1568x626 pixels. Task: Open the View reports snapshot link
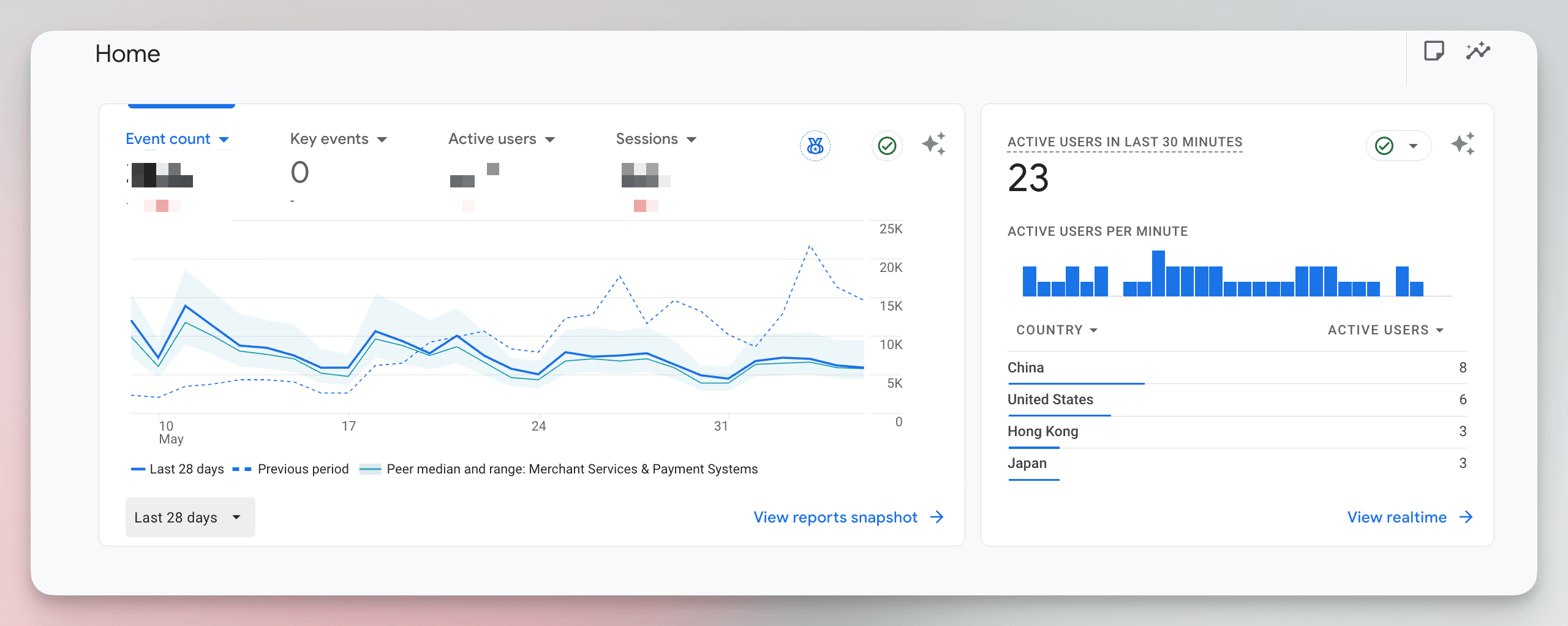[x=849, y=518]
